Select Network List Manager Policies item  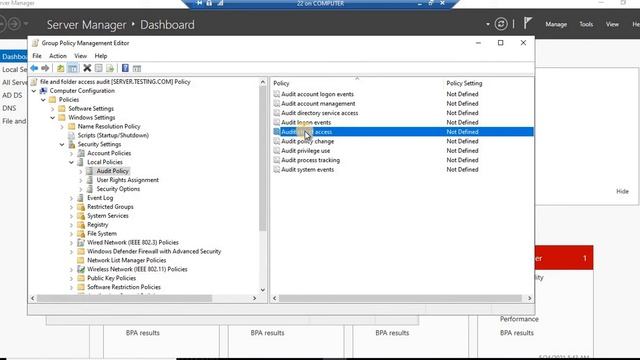coord(127,260)
